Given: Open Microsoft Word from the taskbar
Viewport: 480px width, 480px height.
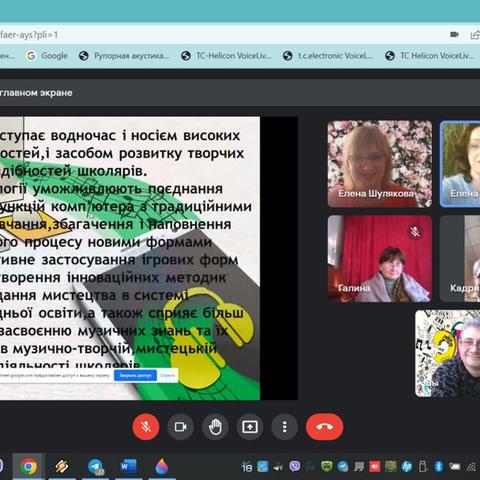Looking at the screenshot, I should click(x=129, y=466).
